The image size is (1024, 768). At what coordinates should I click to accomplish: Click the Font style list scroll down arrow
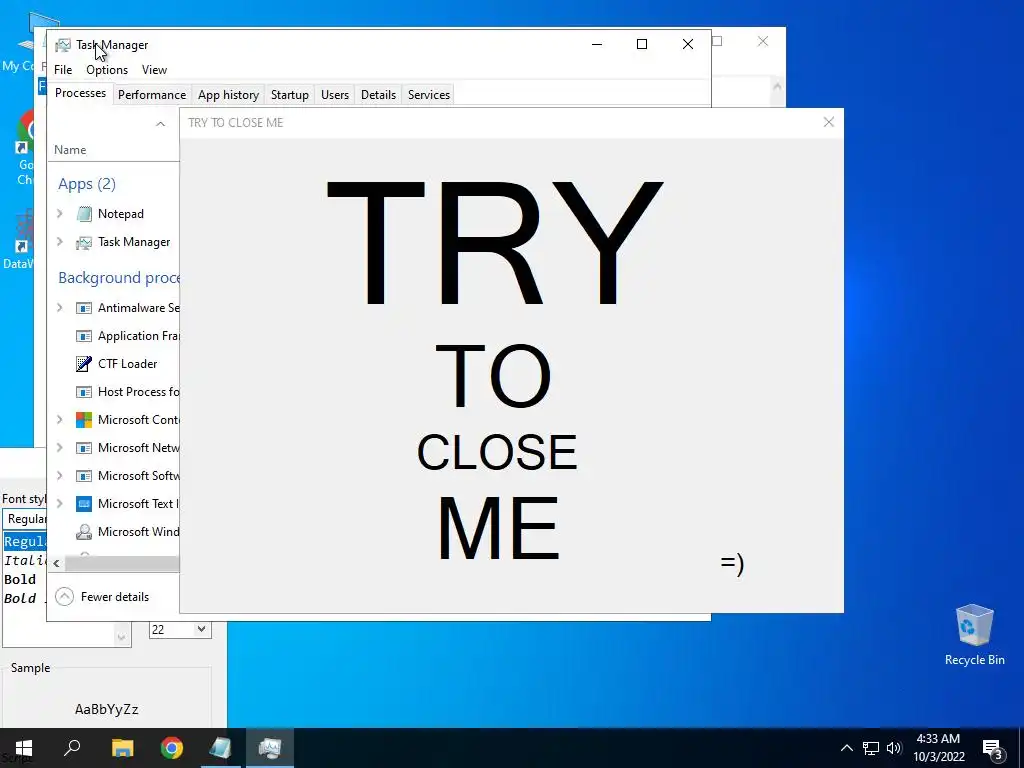click(x=121, y=637)
